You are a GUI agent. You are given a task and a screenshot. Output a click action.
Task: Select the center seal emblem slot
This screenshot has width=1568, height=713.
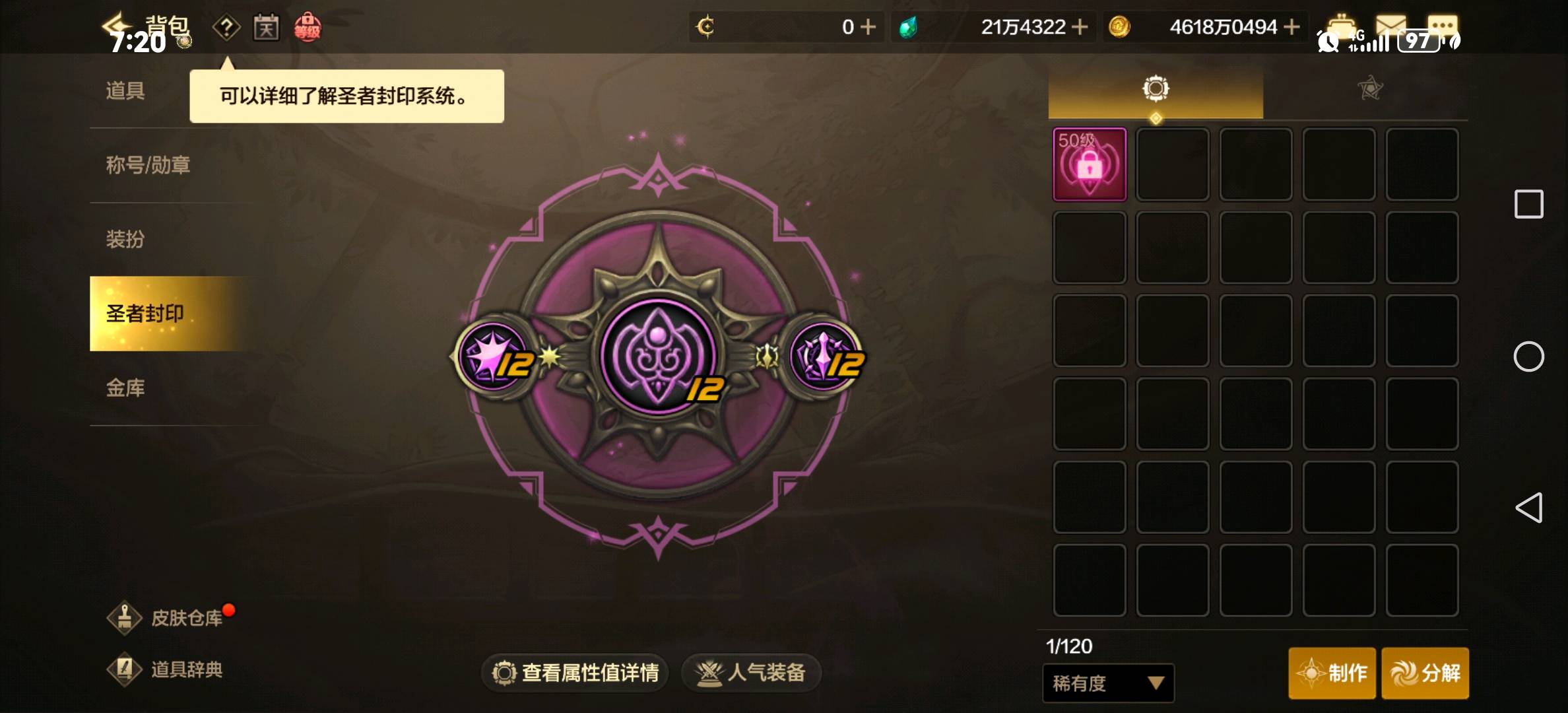[x=659, y=356]
